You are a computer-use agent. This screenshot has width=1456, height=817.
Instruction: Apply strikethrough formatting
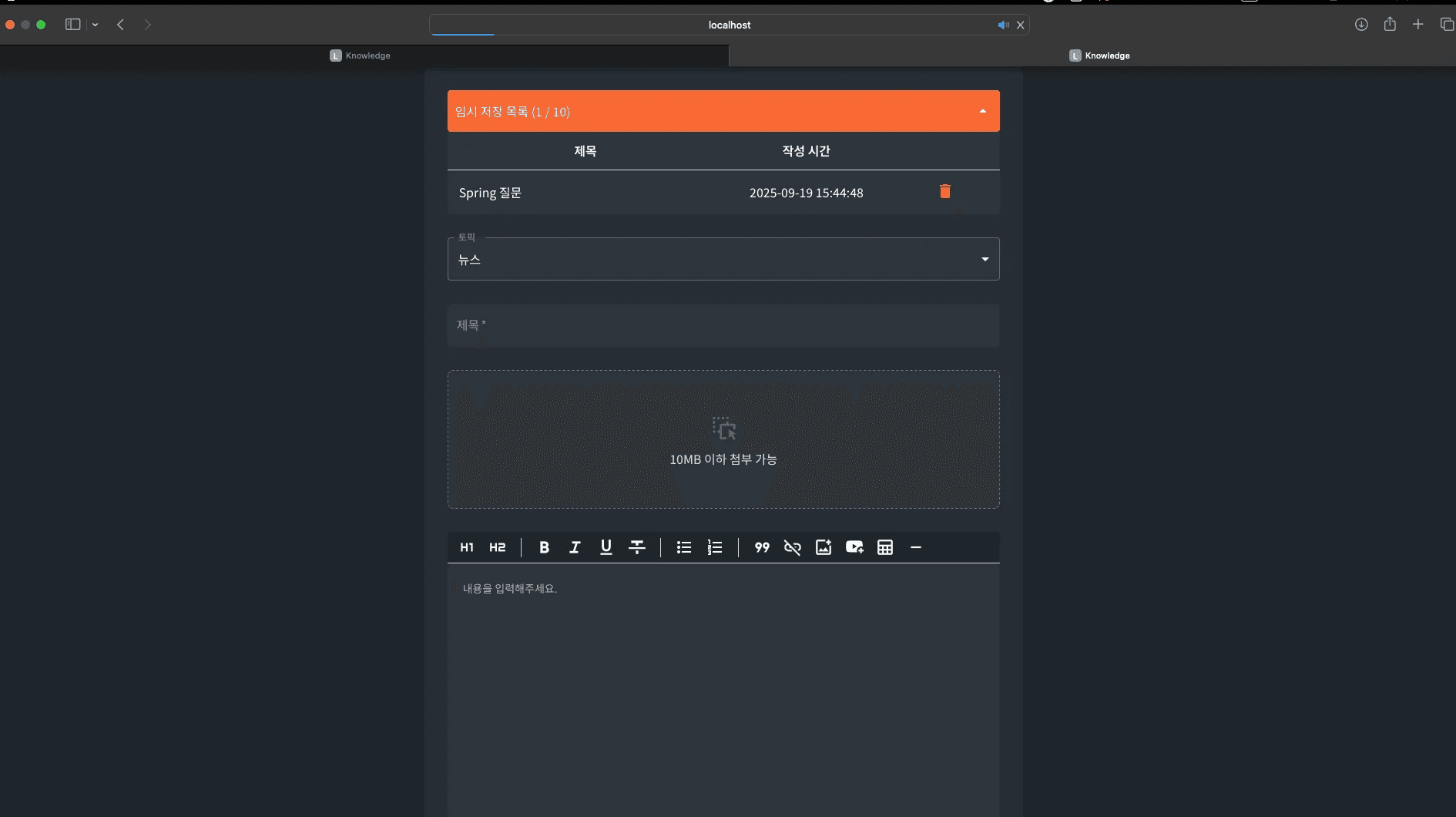(x=637, y=547)
